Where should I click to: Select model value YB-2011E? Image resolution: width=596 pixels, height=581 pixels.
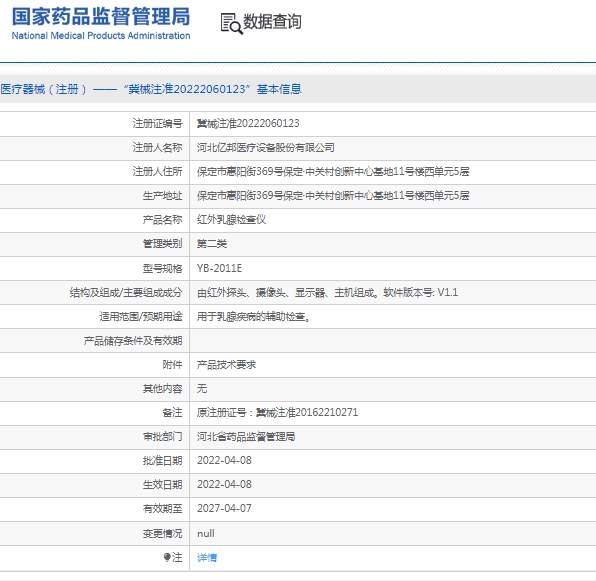pos(219,268)
